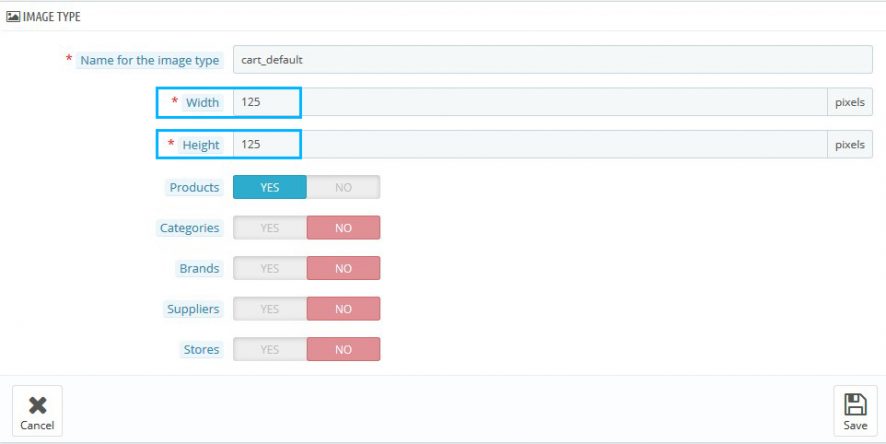Select YES for the Products option
Viewport: 886px width, 444px height.
click(x=269, y=187)
